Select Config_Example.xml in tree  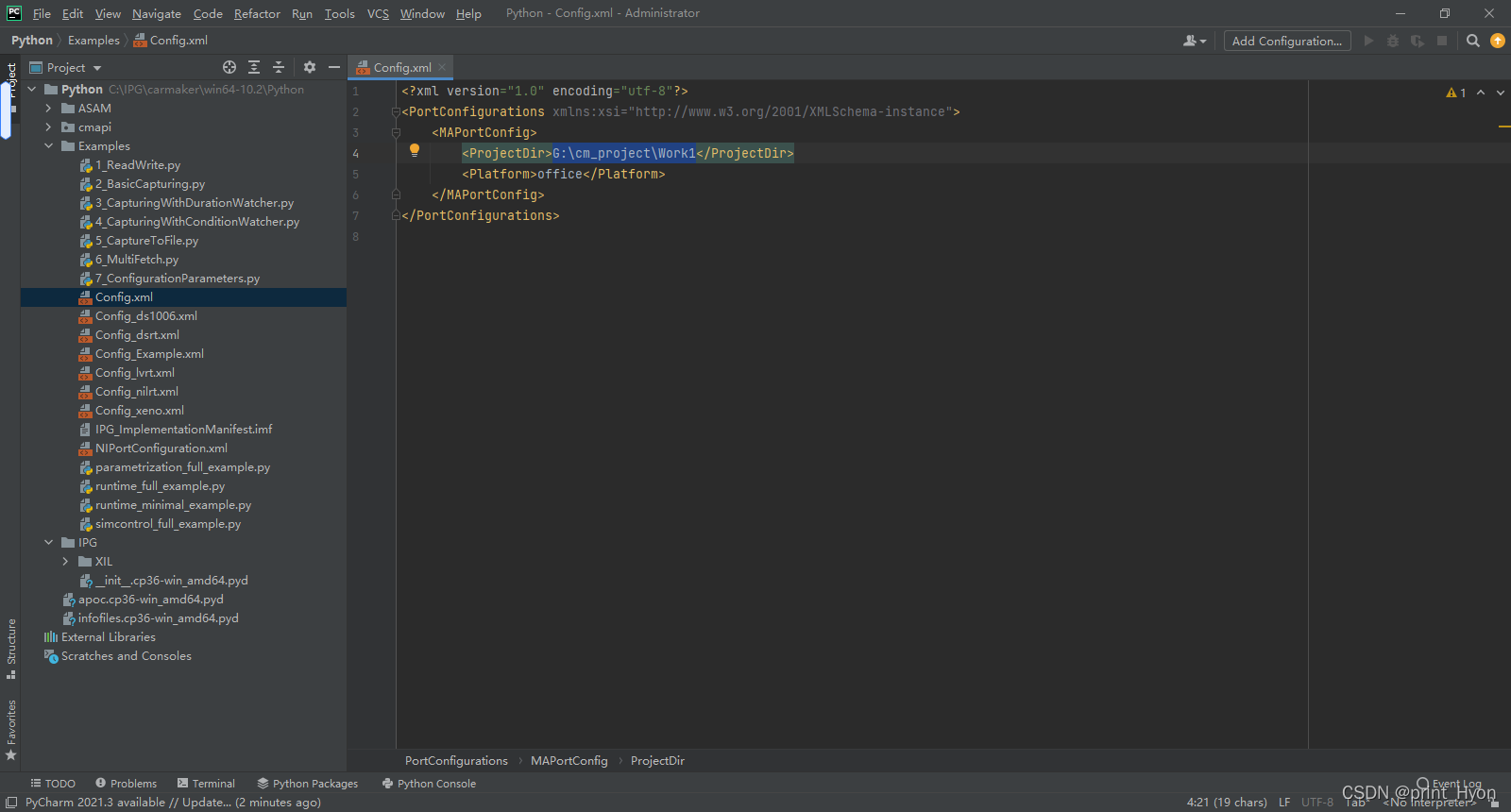(149, 353)
